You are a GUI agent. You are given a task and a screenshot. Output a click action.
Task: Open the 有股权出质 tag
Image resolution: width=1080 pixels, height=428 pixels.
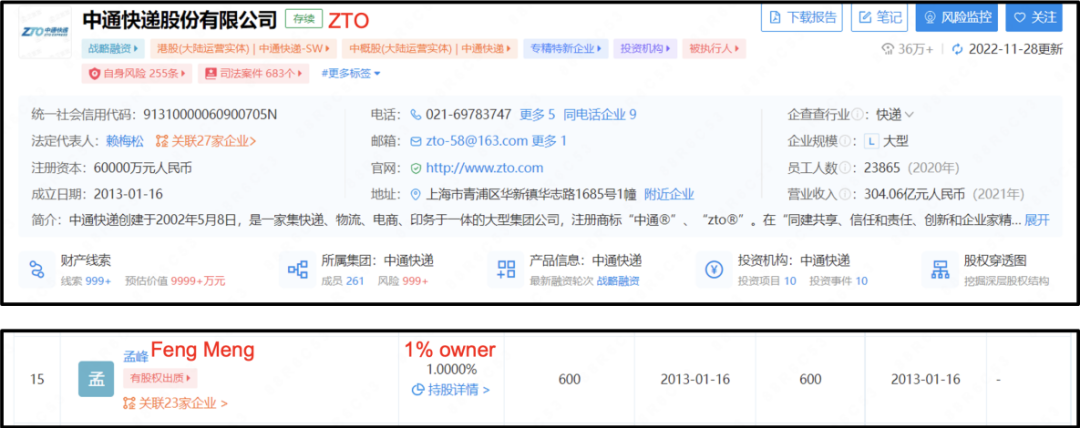(x=160, y=378)
